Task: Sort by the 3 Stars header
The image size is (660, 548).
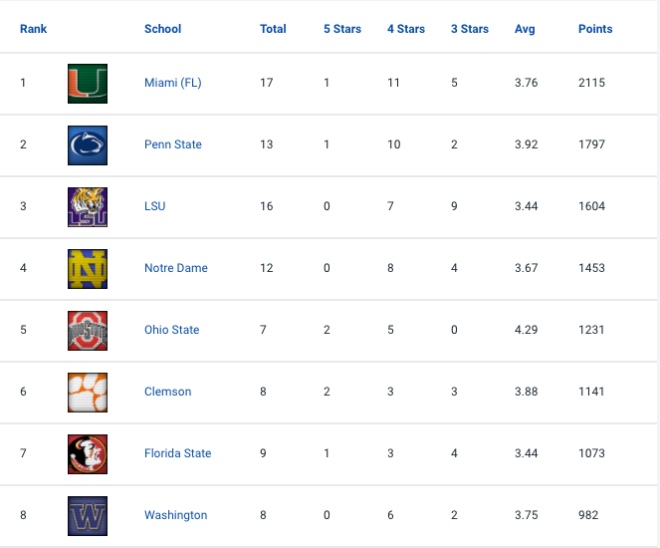Action: click(470, 29)
